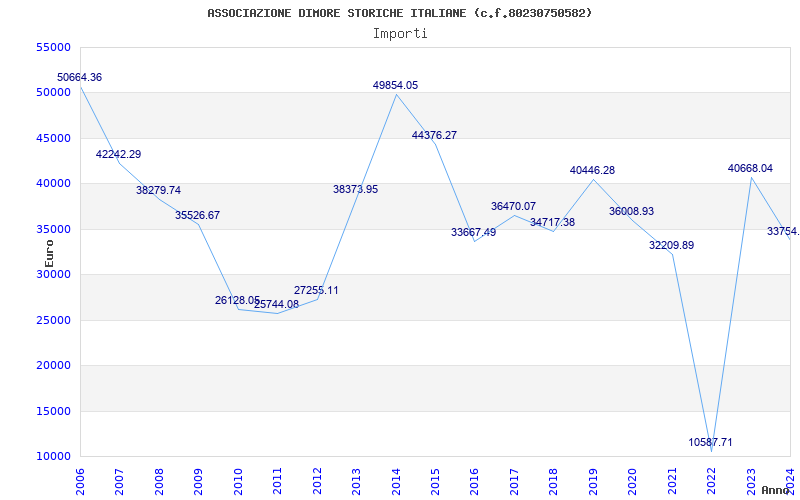Click year 2022 on x-axis
Screen dimensions: 800x500
(x=712, y=482)
